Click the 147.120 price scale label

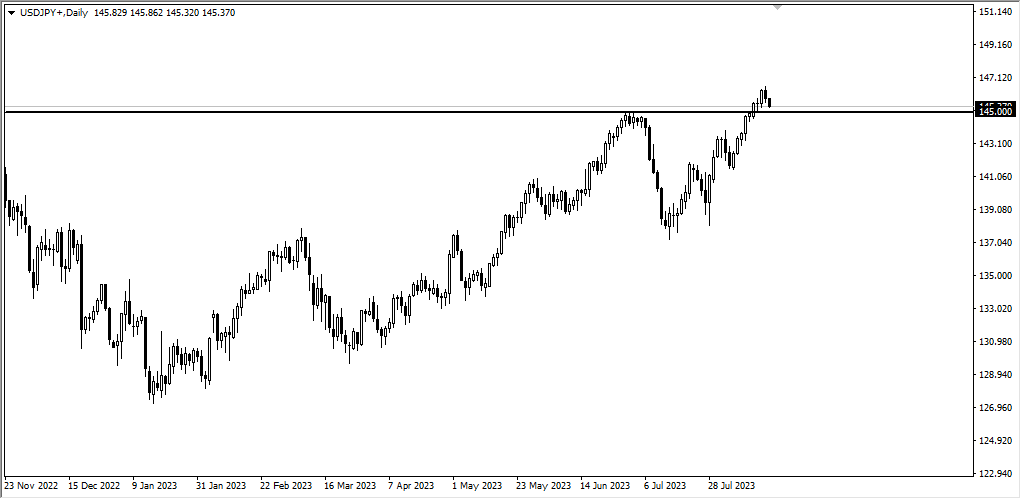point(996,78)
